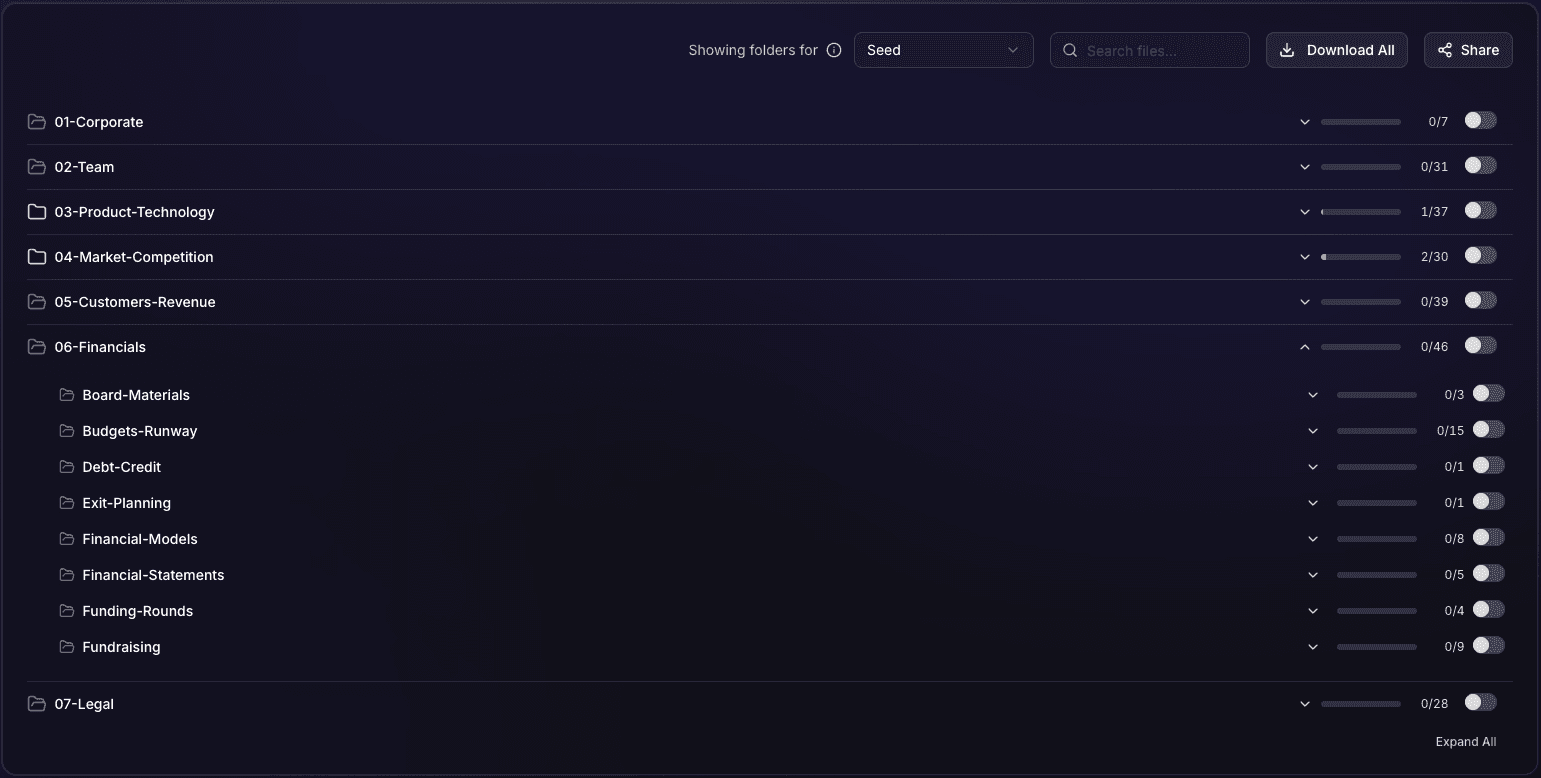Collapse the 06-Financials folder chevron
This screenshot has width=1541, height=778.
1304,347
